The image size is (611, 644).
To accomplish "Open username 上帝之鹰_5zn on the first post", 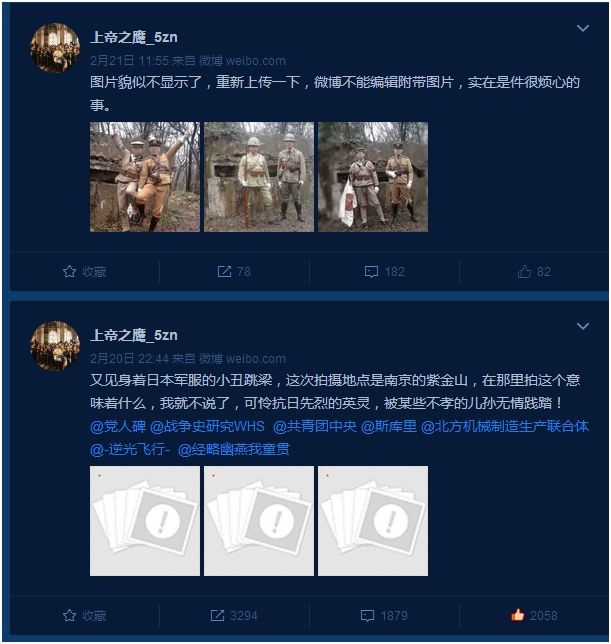I will (134, 37).
